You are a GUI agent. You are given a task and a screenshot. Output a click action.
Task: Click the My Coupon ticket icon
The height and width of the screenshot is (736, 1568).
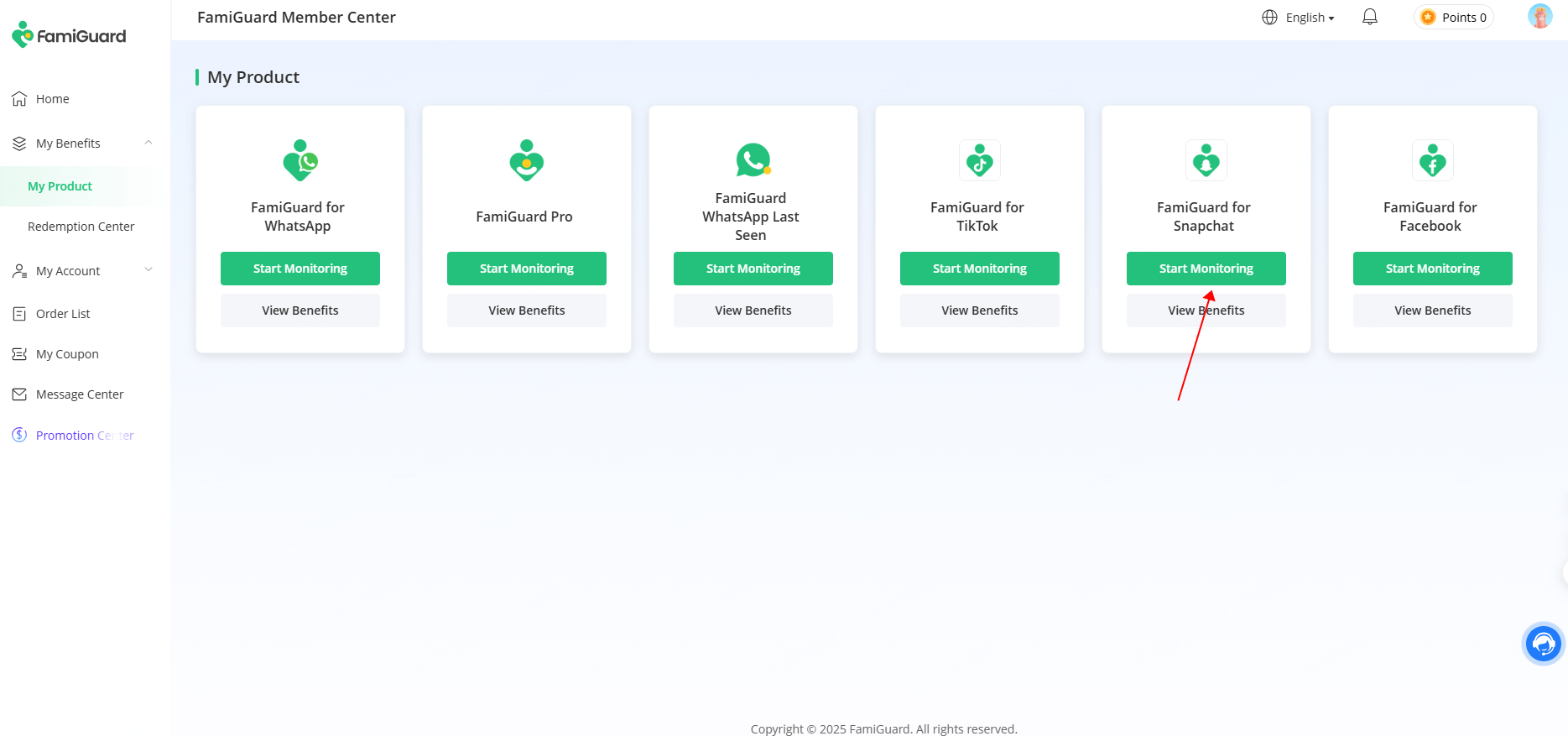click(x=19, y=354)
